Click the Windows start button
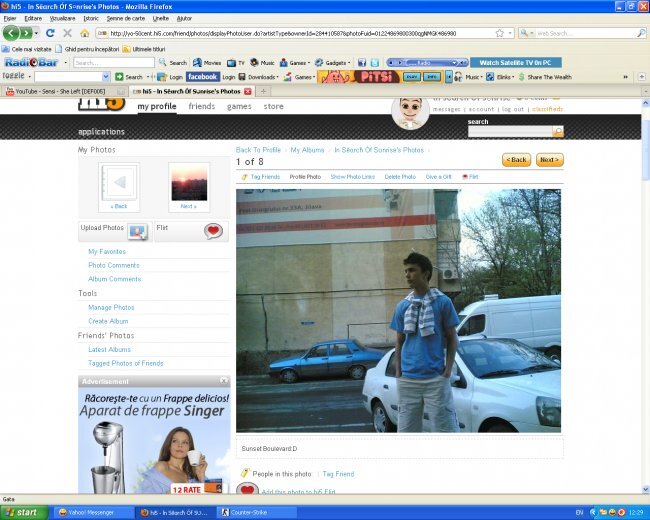 pyautogui.click(x=24, y=513)
